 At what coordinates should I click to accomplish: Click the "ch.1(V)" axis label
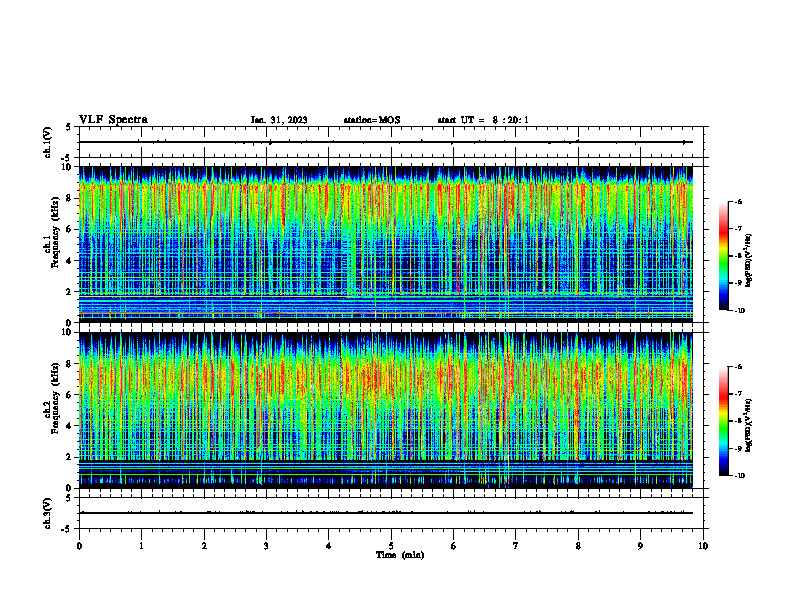tap(48, 142)
